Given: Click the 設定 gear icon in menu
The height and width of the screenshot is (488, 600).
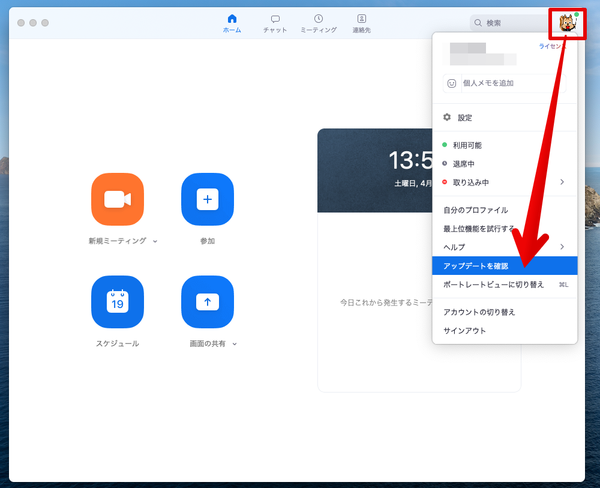Looking at the screenshot, I should point(447,117).
